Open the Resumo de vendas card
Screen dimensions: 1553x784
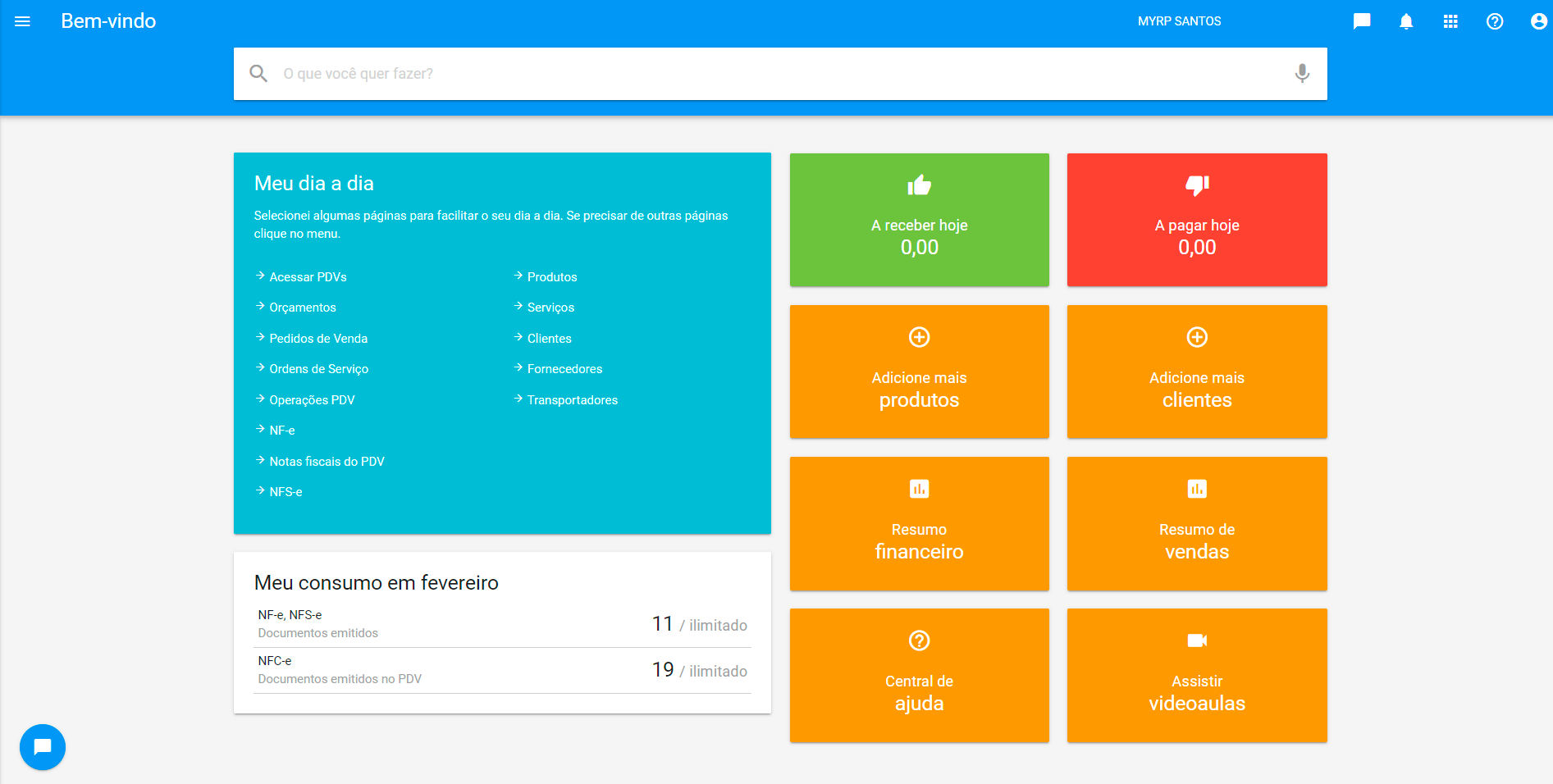(1197, 523)
